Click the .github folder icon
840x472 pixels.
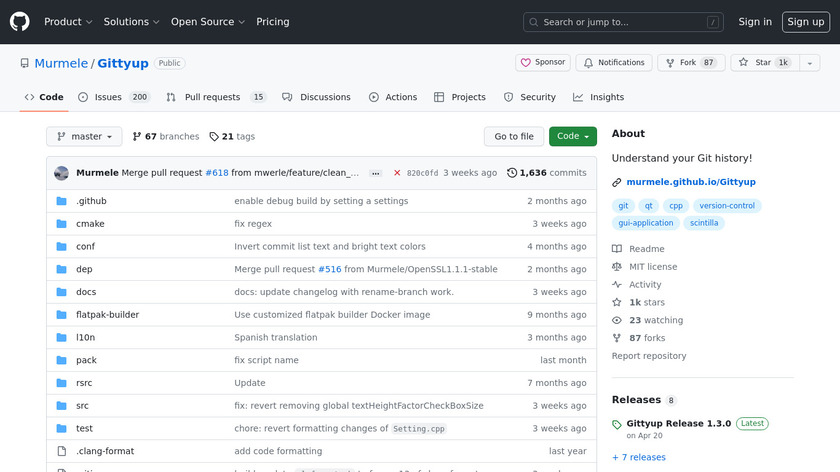point(62,201)
